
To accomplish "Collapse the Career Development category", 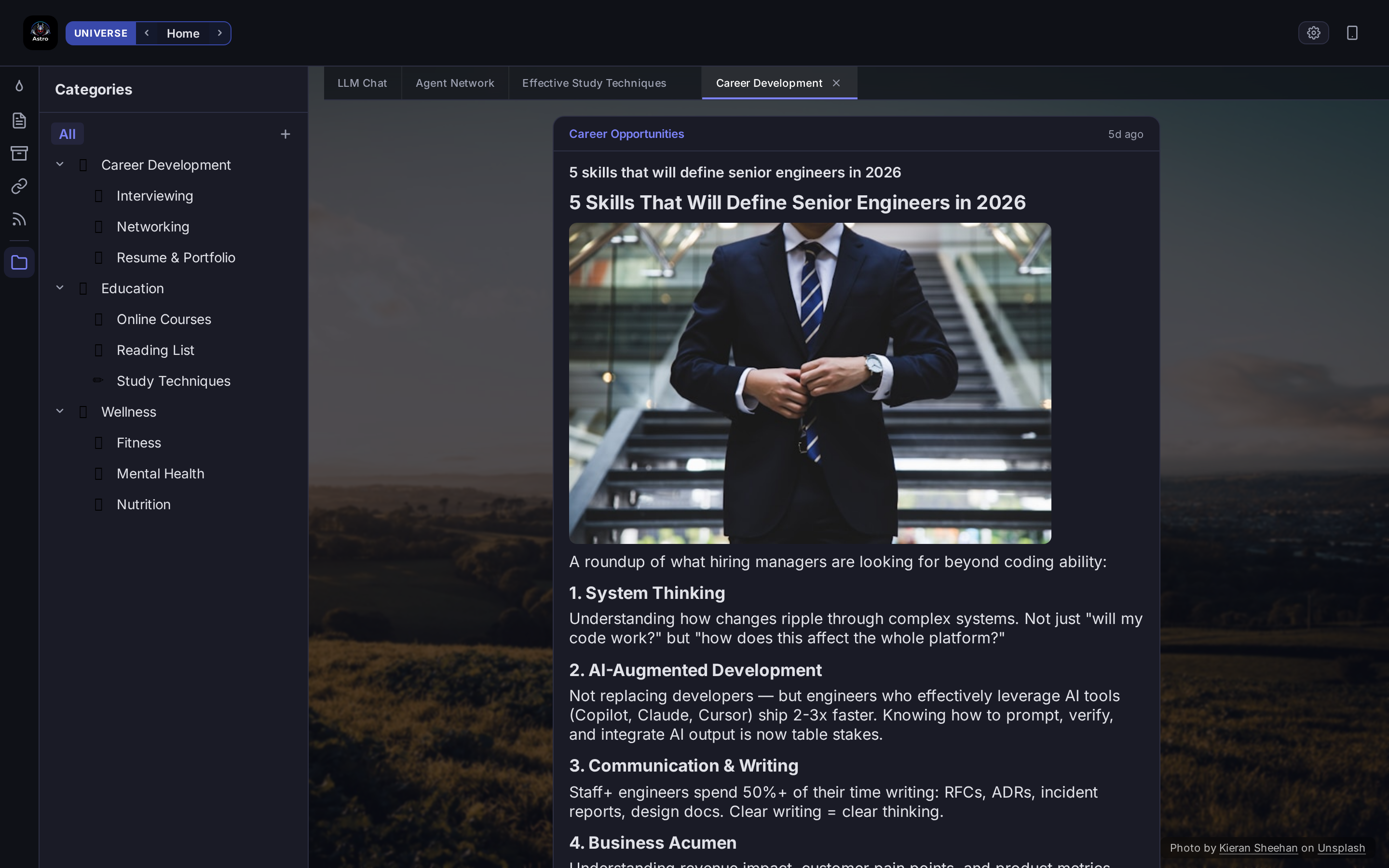I will (x=60, y=163).
